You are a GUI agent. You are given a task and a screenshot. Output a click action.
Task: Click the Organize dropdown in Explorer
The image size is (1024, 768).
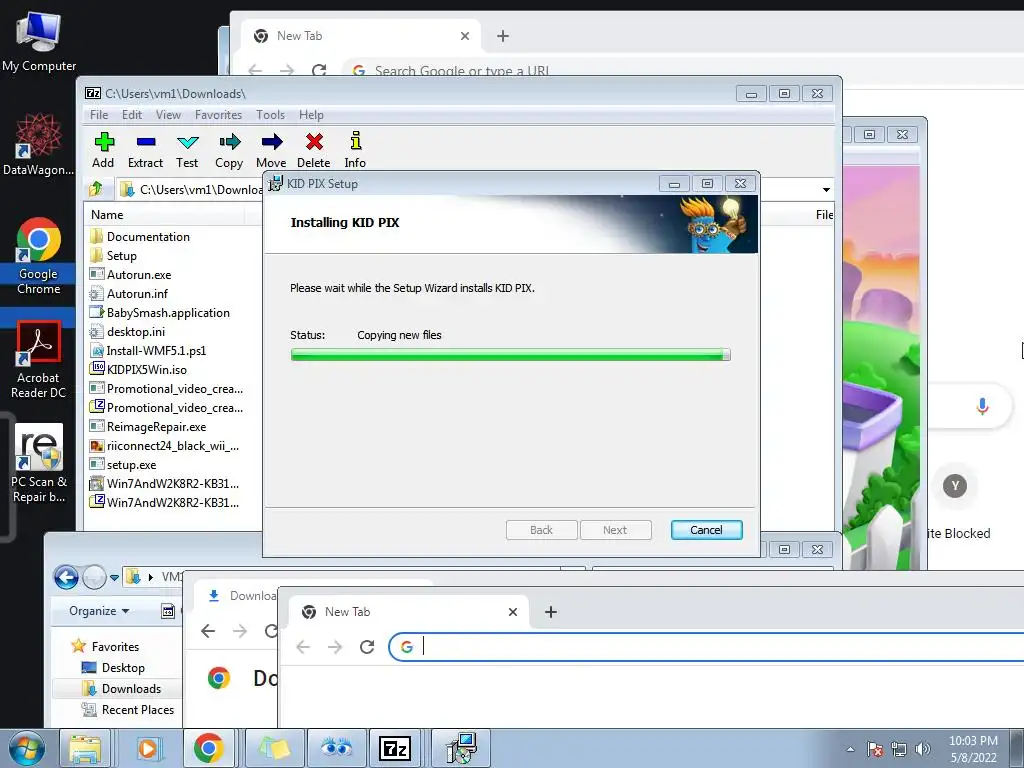coord(99,611)
